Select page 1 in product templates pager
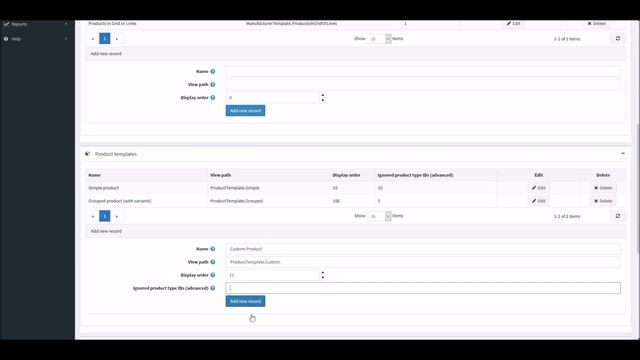 coord(104,216)
